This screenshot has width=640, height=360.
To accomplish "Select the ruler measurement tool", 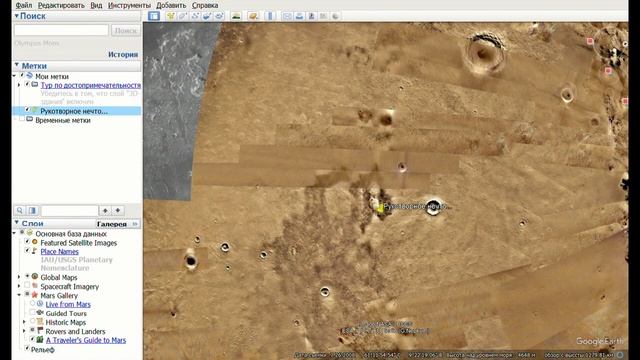I will (x=269, y=16).
